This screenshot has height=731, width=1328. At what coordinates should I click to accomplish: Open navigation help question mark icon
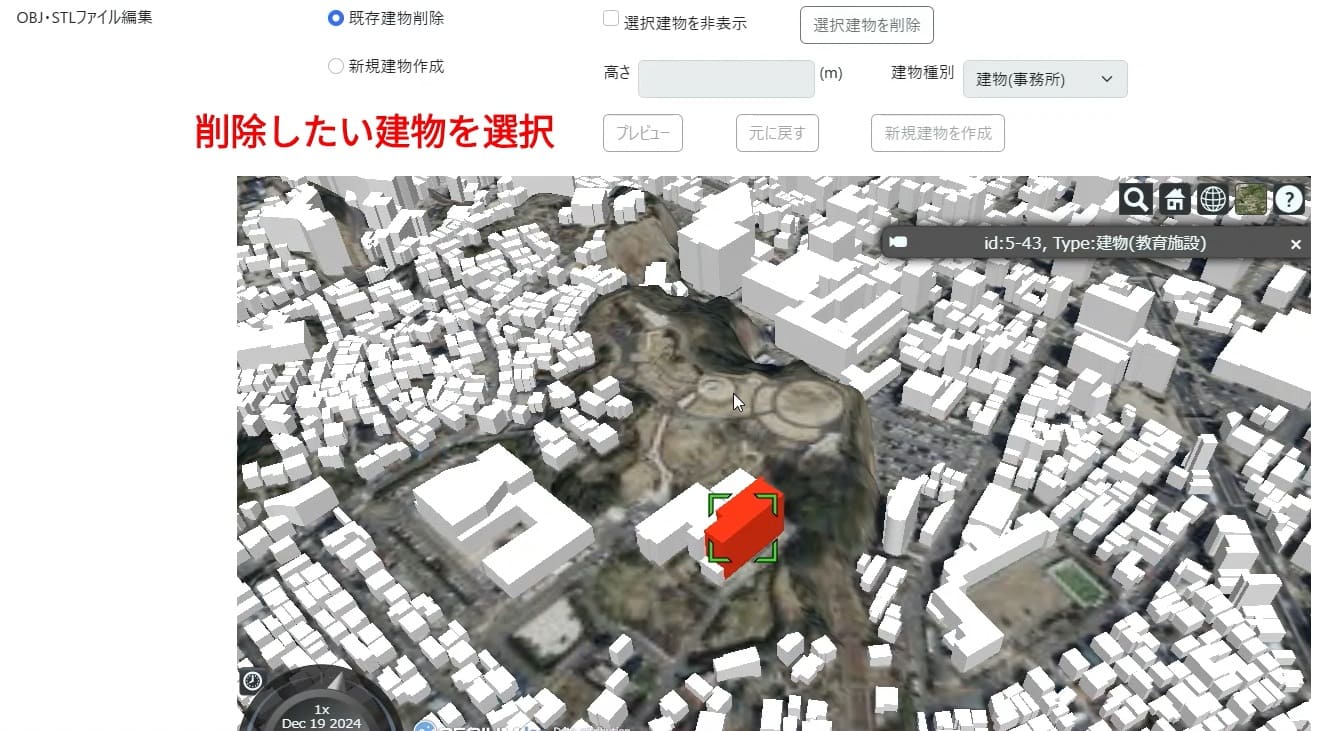pos(1289,199)
